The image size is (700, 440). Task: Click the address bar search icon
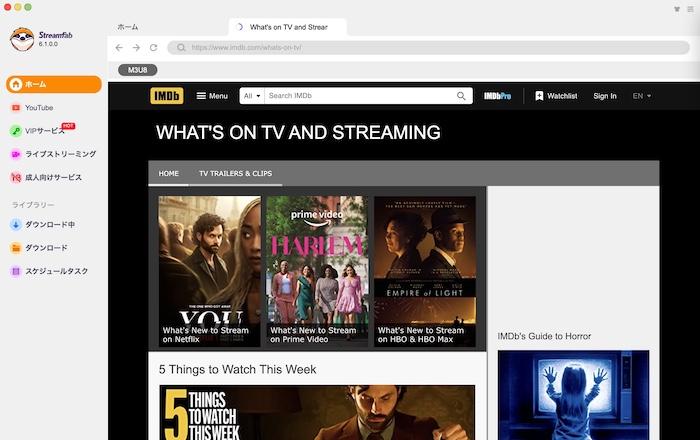(x=181, y=47)
